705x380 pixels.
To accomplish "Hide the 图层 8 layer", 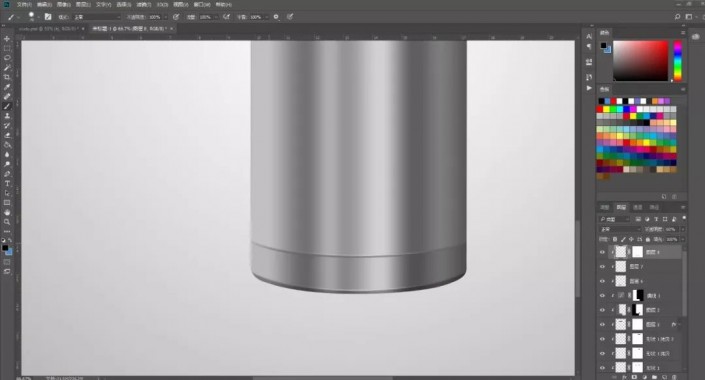I will click(x=602, y=252).
